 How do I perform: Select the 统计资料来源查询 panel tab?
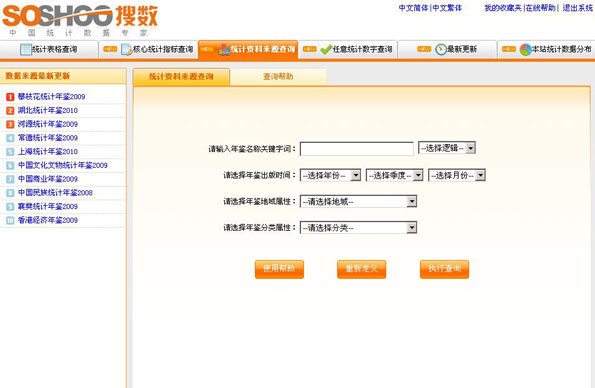pyautogui.click(x=181, y=77)
